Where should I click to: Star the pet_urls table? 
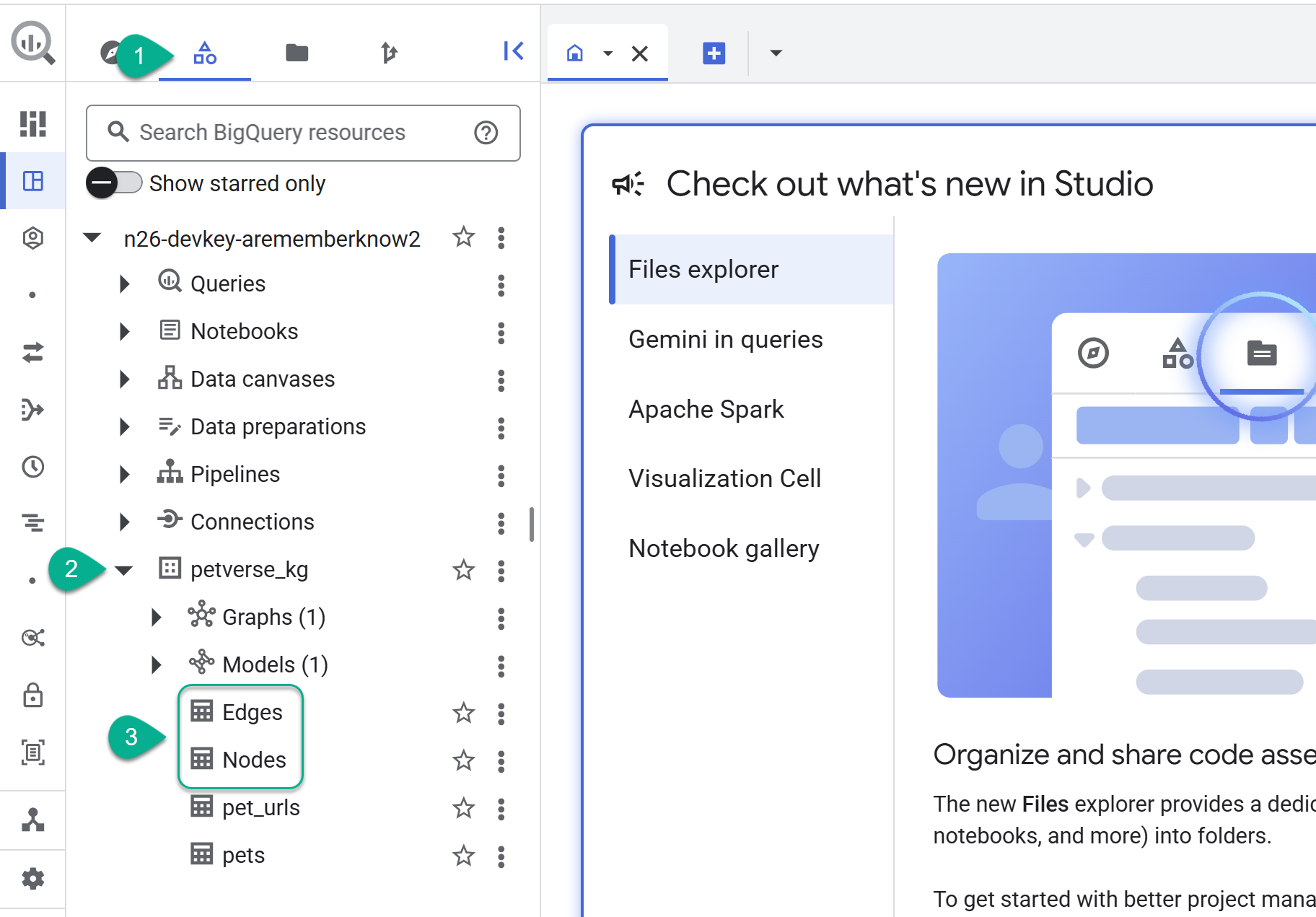click(463, 808)
